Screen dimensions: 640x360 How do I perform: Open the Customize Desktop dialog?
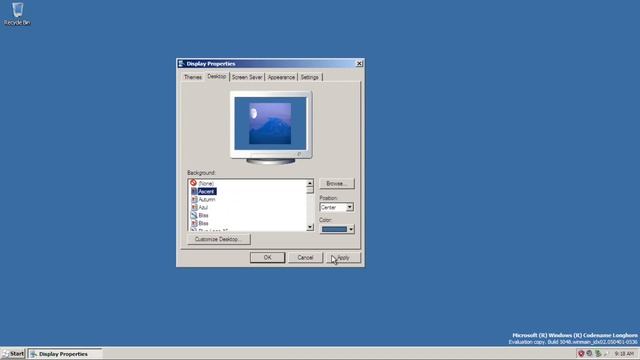click(x=219, y=239)
